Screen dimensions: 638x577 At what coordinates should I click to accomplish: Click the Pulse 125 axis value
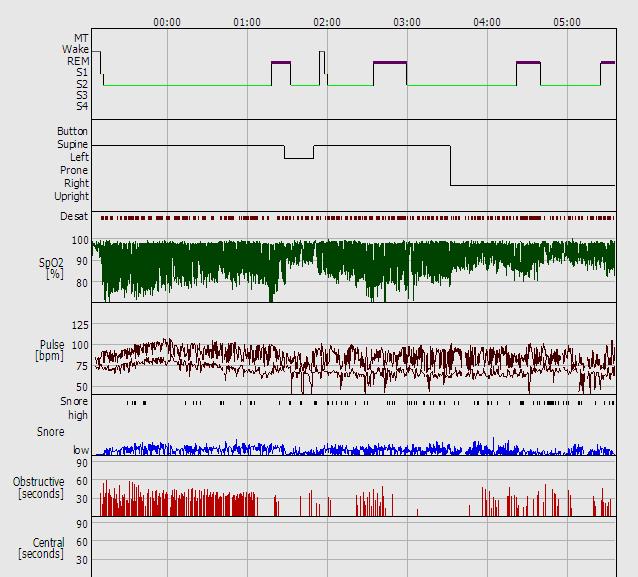[80, 325]
